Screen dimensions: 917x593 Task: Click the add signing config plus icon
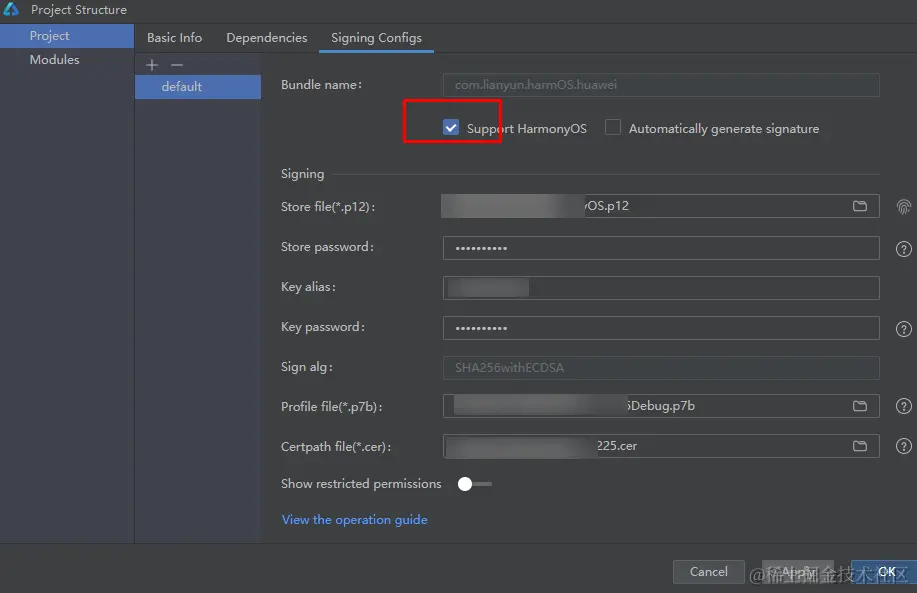click(152, 65)
